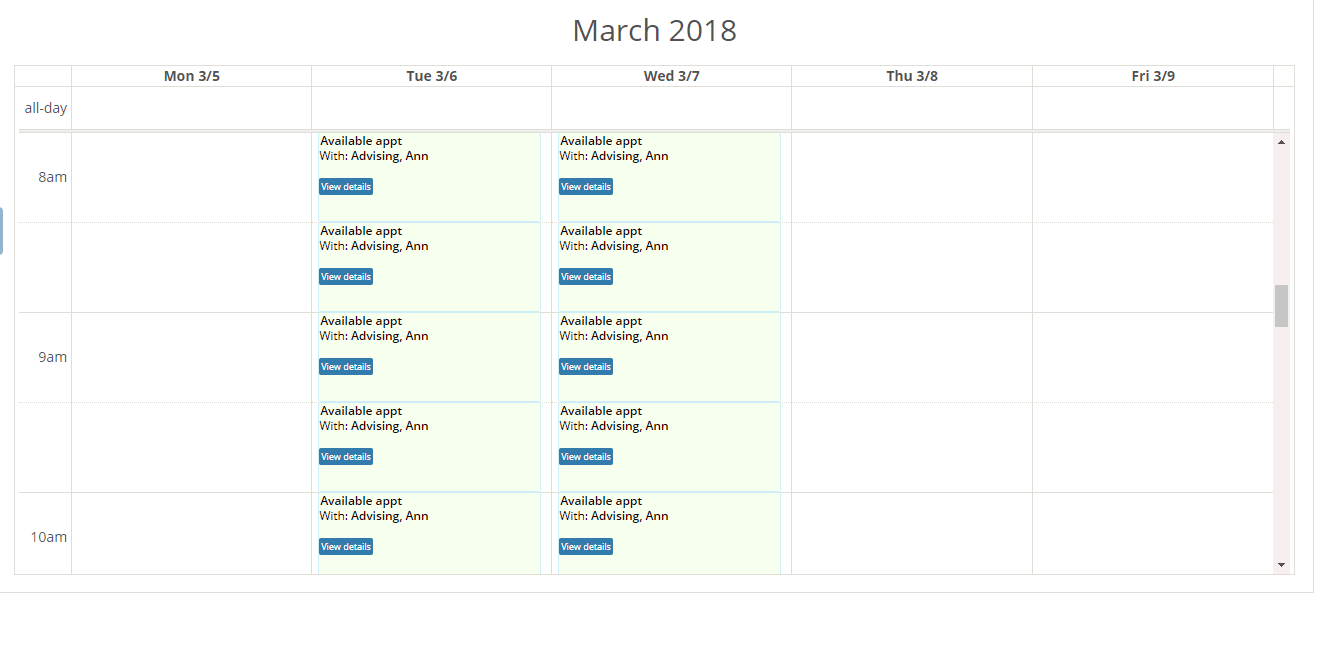The height and width of the screenshot is (646, 1322).
Task: Select the Mon 3/5 column header
Action: click(191, 76)
